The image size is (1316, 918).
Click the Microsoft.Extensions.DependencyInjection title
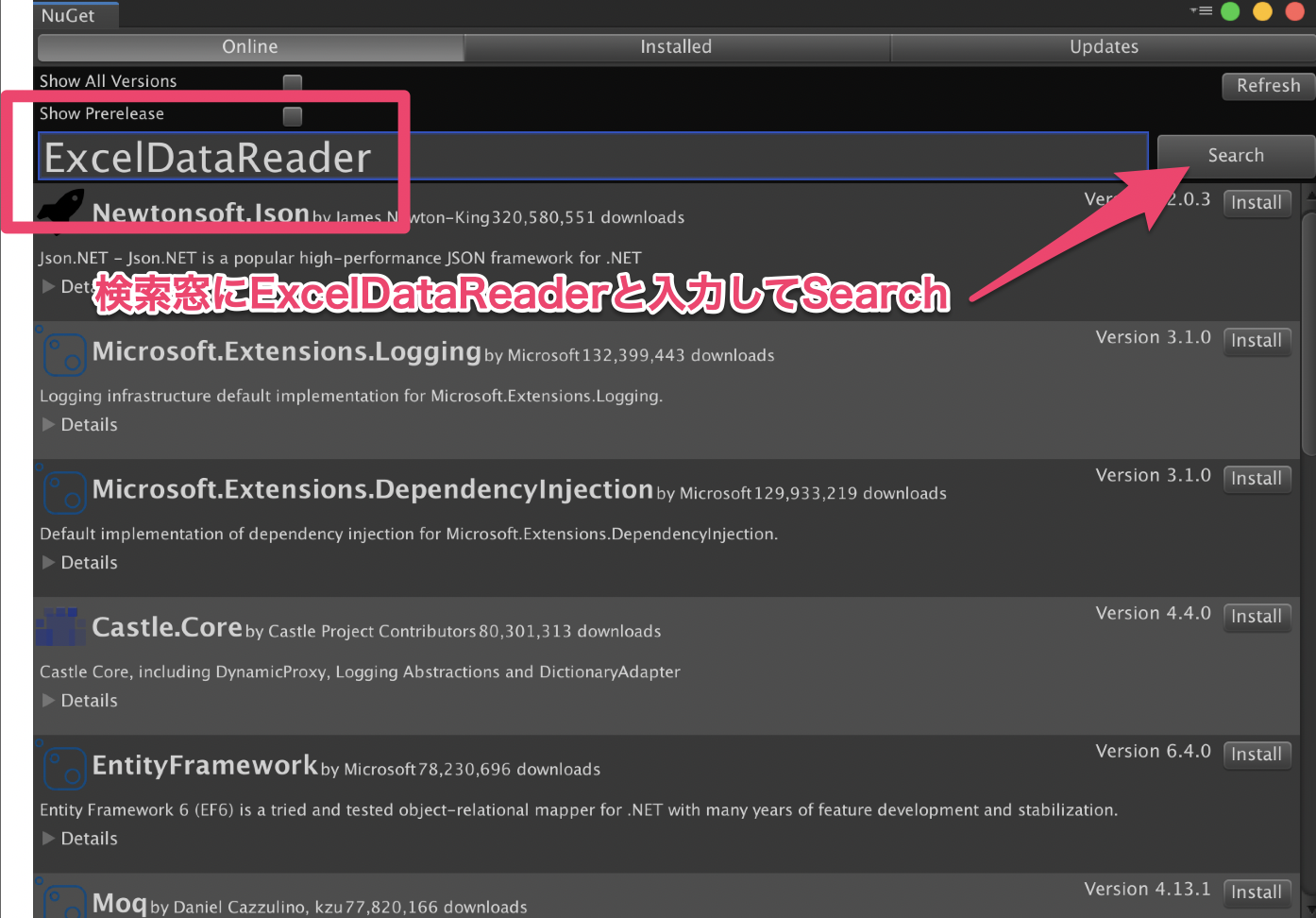point(373,490)
